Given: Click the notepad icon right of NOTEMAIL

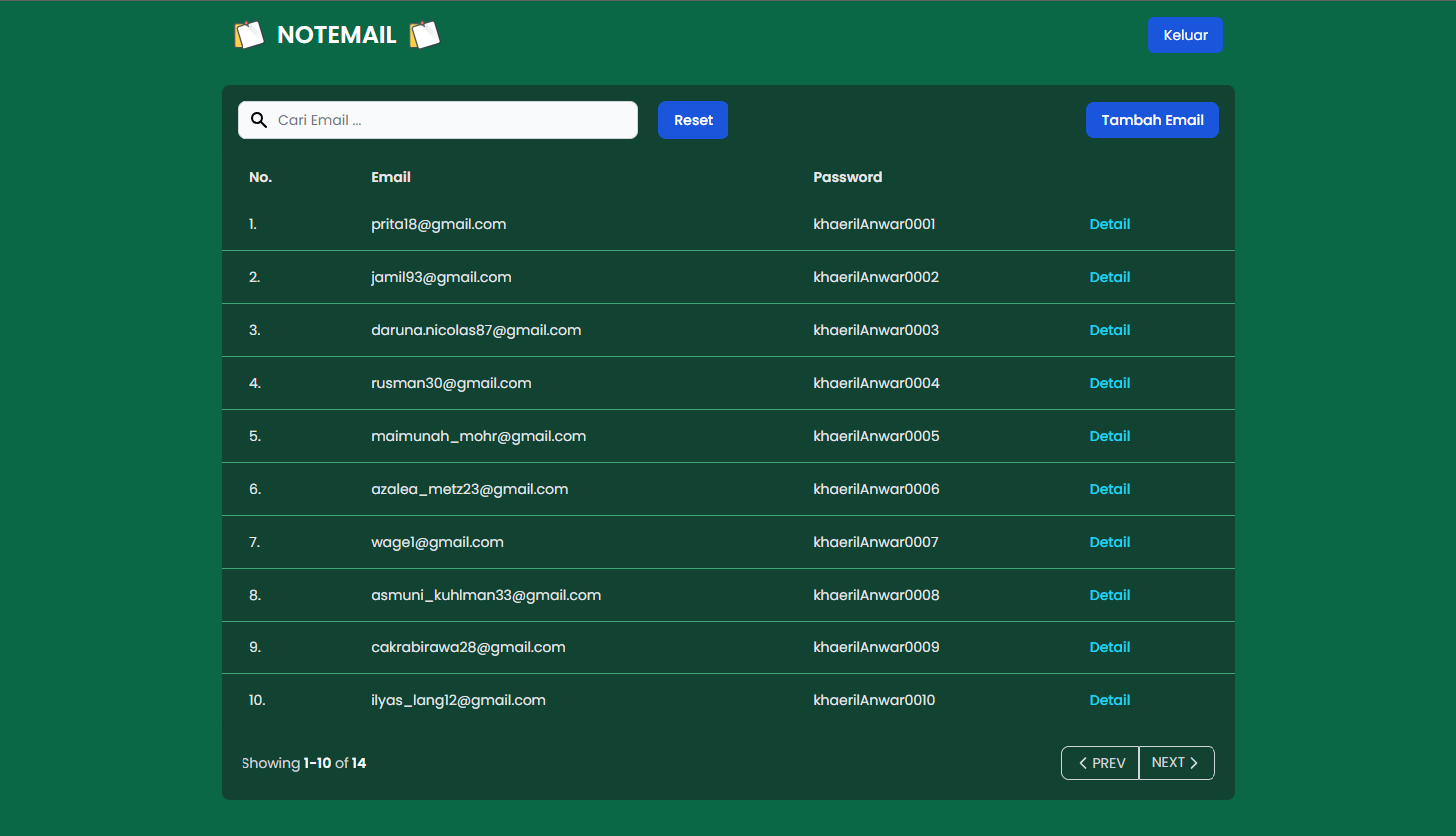Looking at the screenshot, I should point(425,35).
